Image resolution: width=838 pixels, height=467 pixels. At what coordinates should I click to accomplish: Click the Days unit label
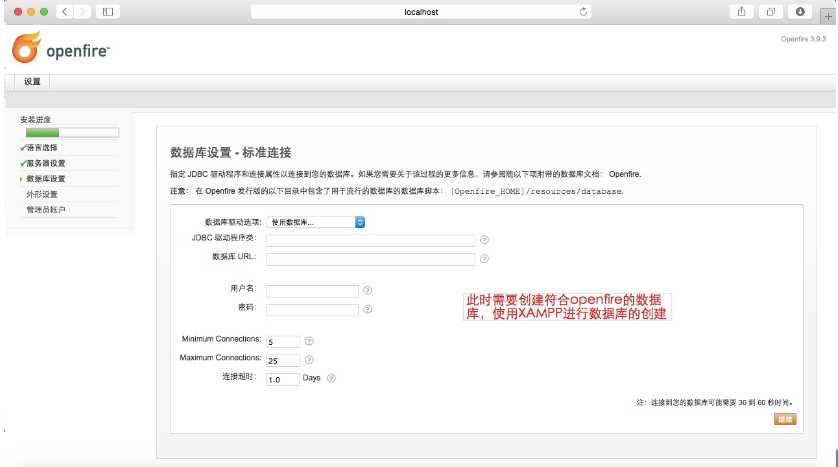pyautogui.click(x=311, y=378)
